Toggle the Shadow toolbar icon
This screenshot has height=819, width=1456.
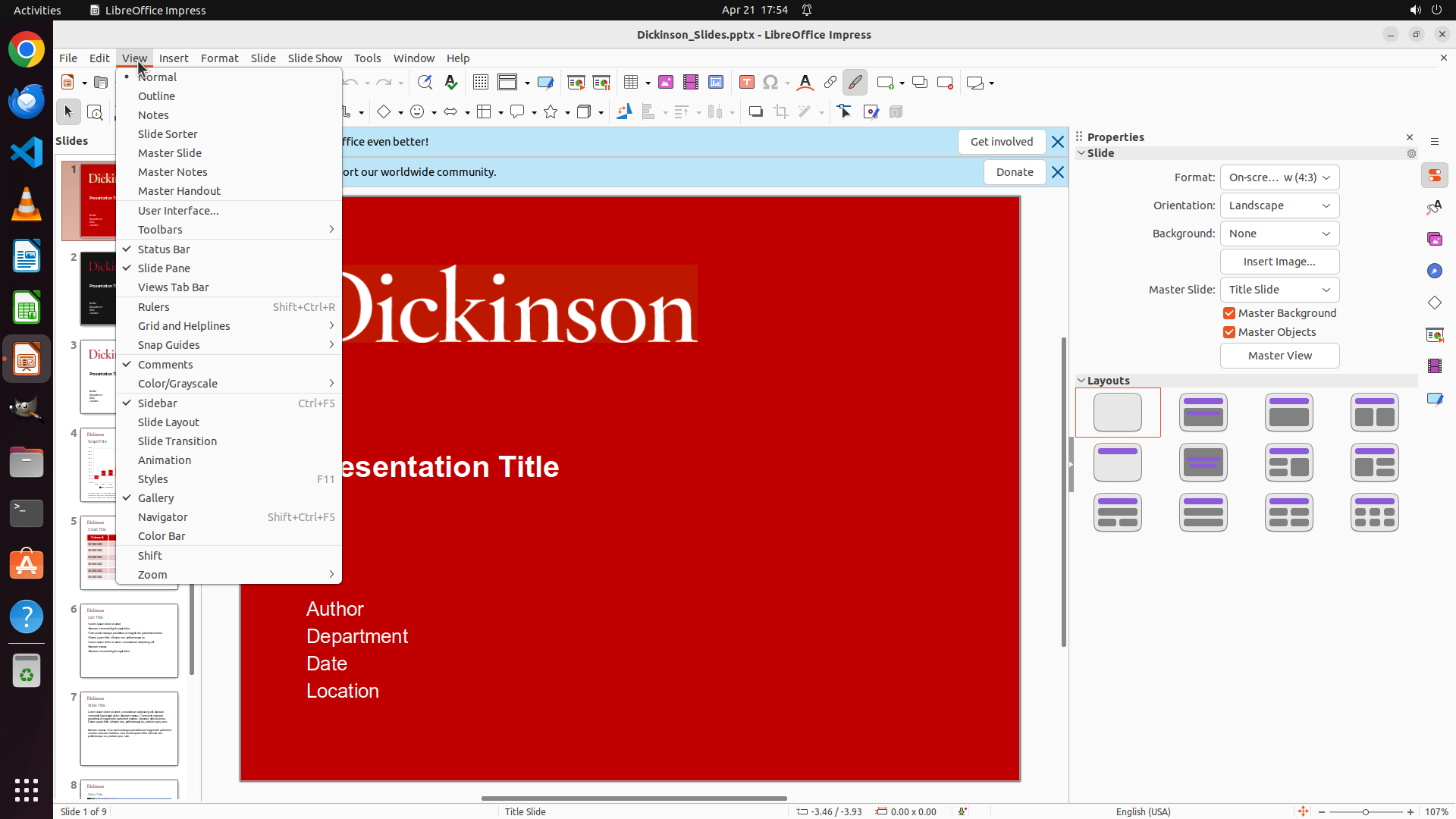(x=755, y=112)
